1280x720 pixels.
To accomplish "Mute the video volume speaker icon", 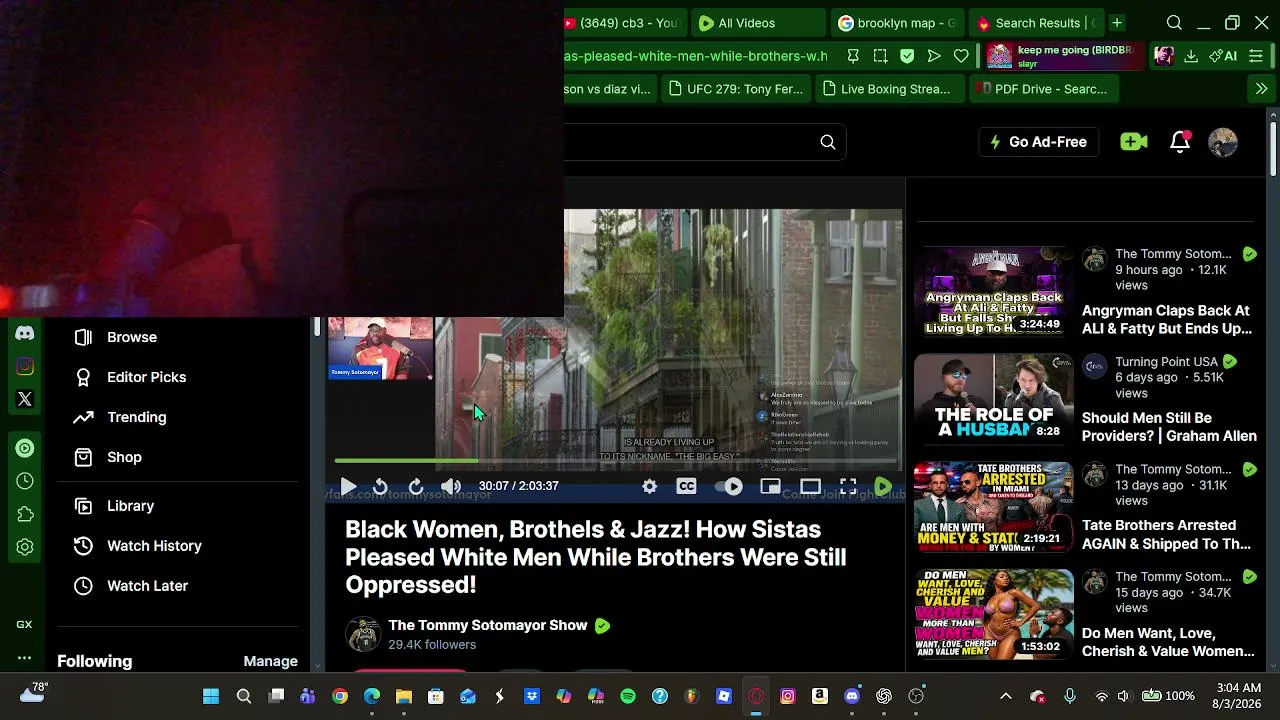I will click(451, 486).
